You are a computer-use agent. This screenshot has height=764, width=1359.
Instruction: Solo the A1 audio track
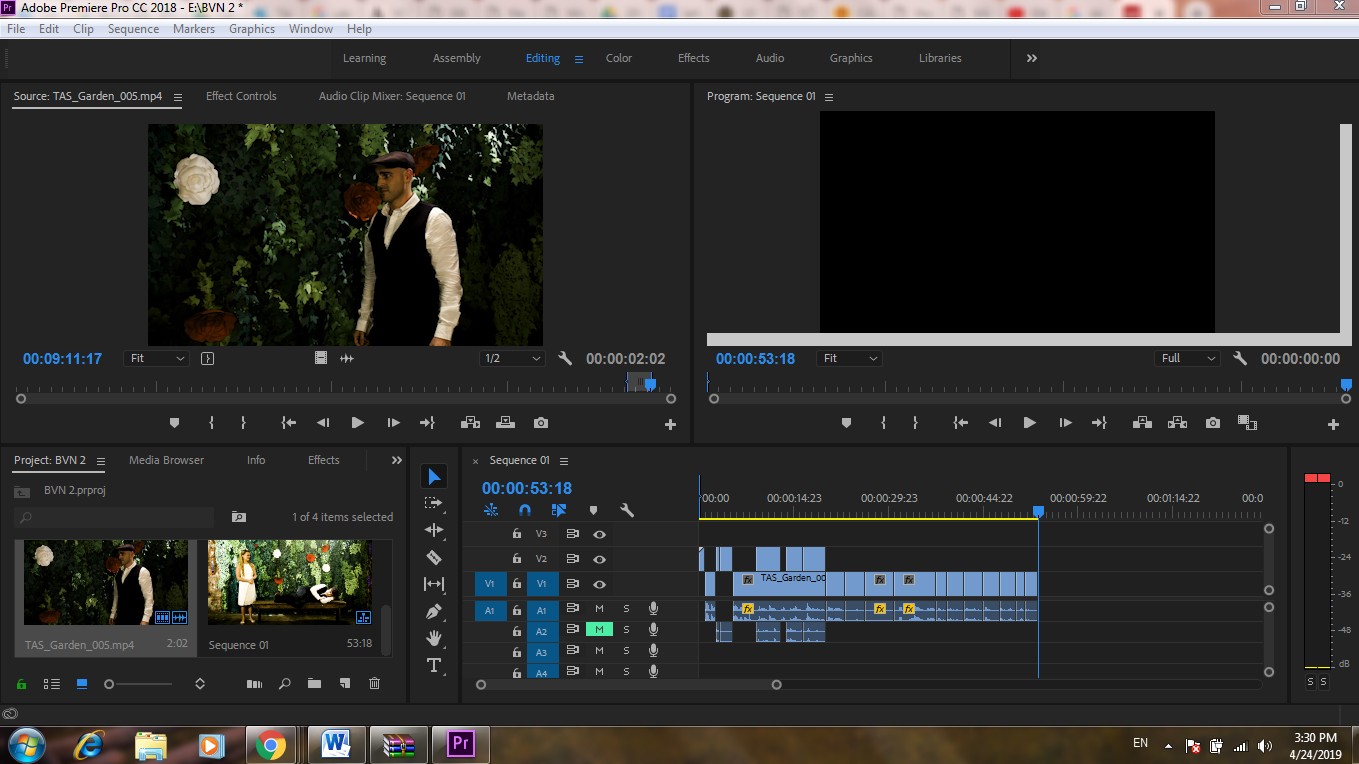[627, 609]
